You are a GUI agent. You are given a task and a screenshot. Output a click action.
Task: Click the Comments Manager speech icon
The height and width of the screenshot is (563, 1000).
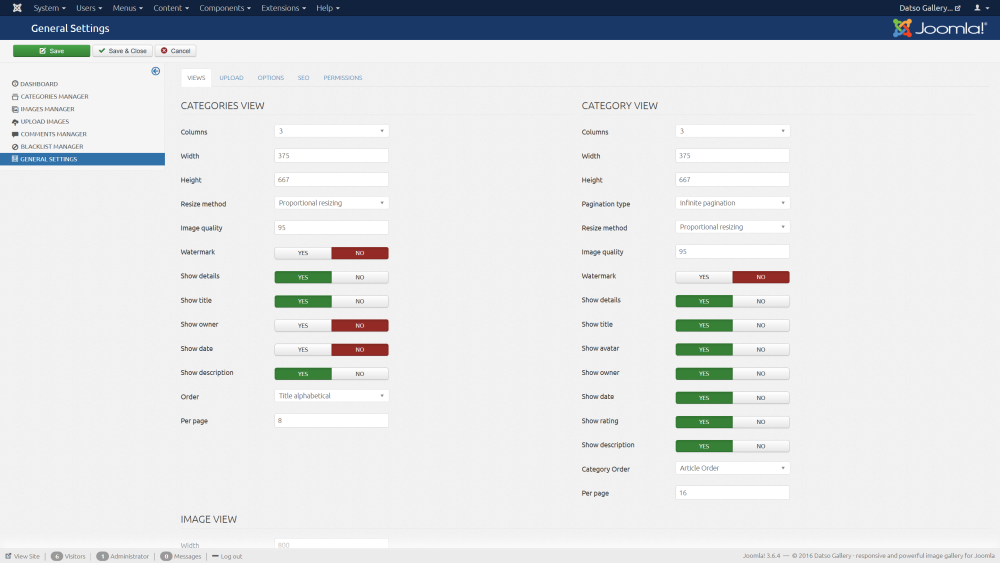14,134
